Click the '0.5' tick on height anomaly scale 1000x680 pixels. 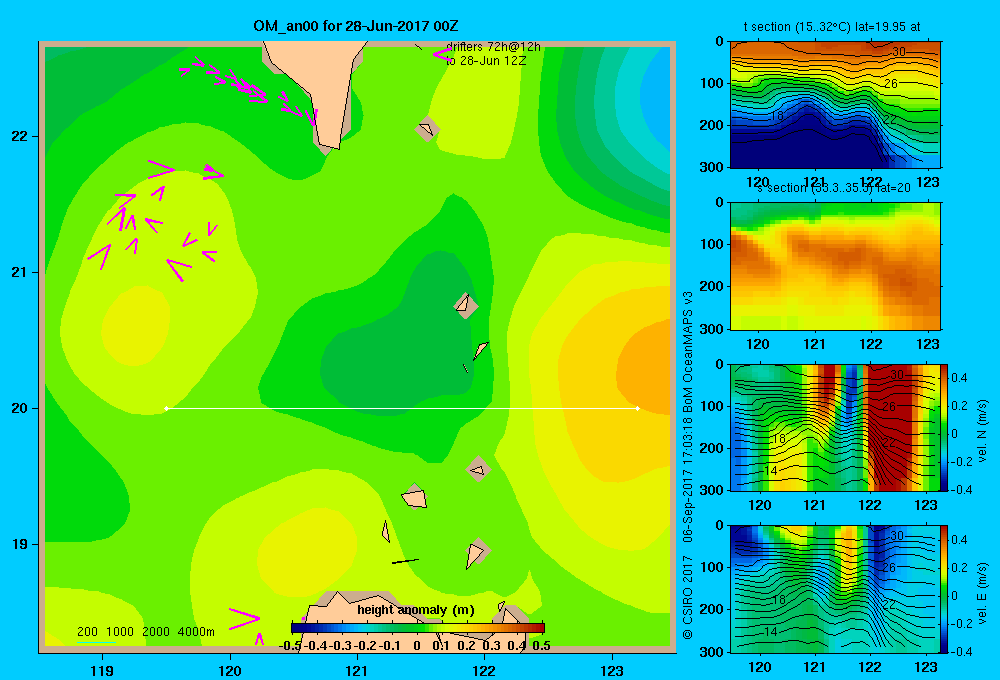541,646
